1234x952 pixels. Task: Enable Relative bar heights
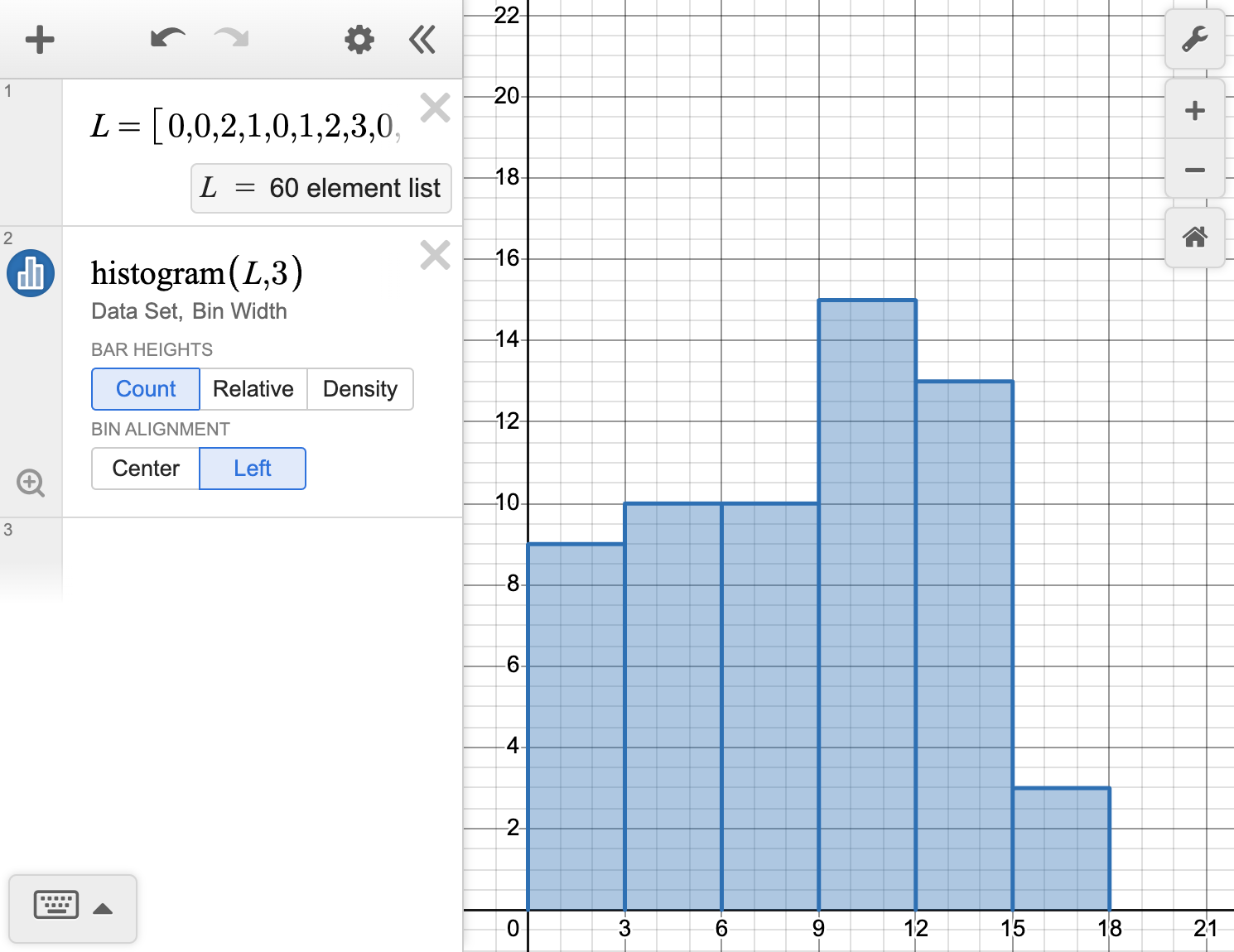[x=253, y=389]
